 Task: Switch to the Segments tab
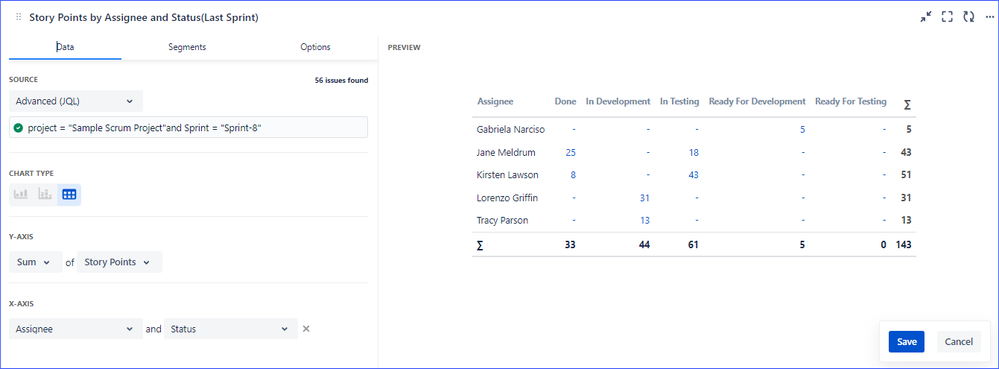pos(187,47)
